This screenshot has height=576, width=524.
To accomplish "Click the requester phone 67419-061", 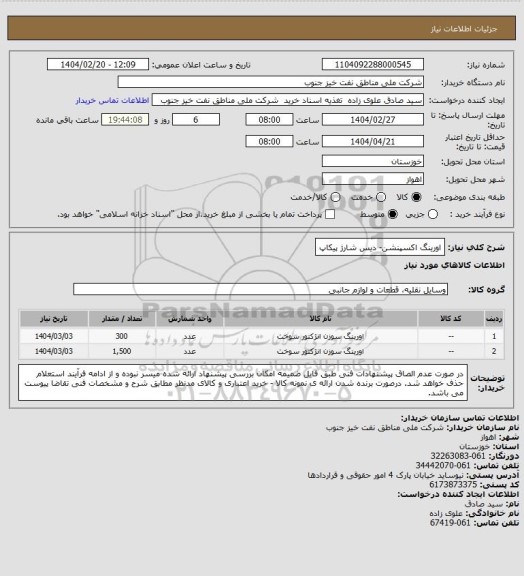I will (x=450, y=523).
